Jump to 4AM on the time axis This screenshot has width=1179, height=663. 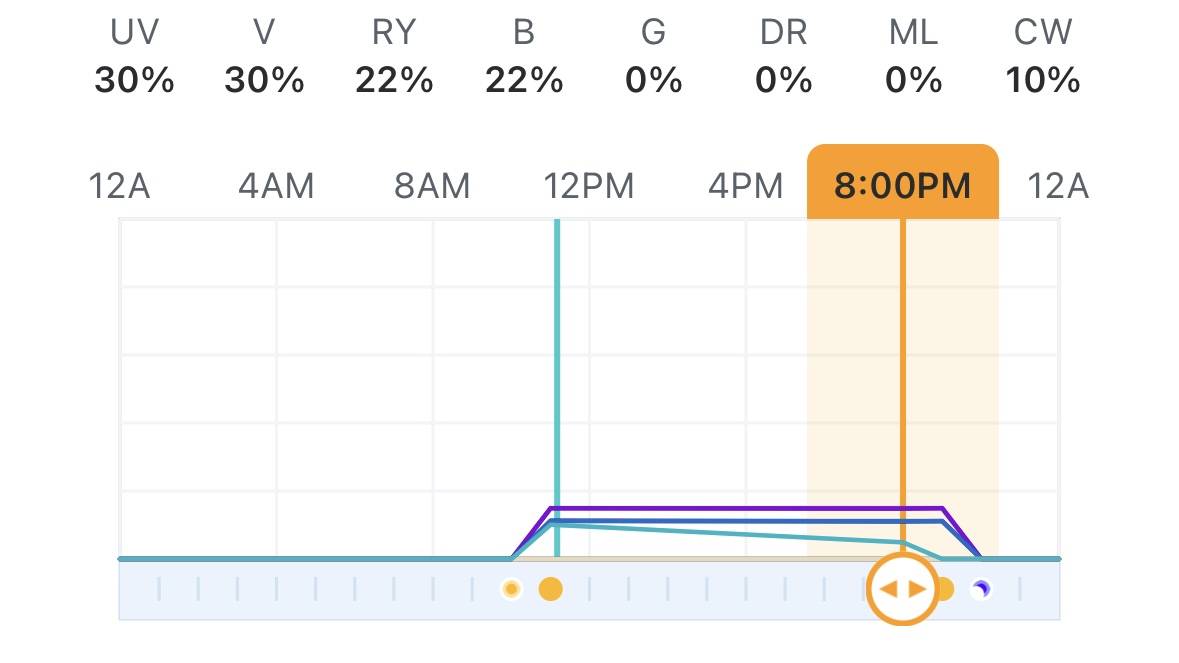click(276, 186)
